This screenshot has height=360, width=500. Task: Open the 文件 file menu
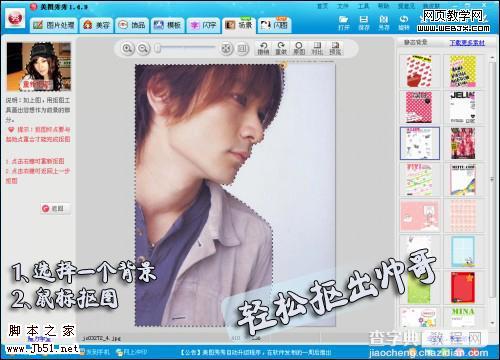(x=343, y=6)
